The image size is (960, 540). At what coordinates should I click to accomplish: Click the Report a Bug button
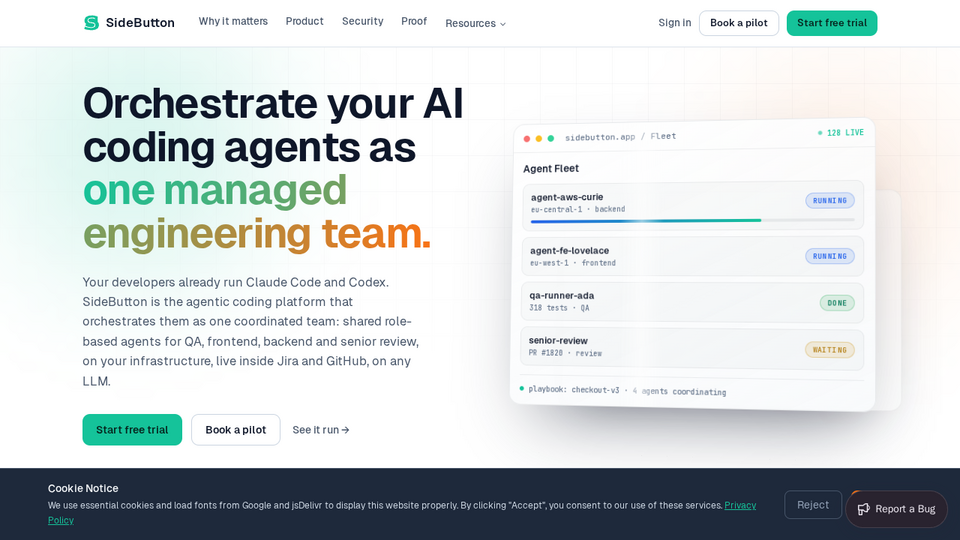[x=896, y=509]
